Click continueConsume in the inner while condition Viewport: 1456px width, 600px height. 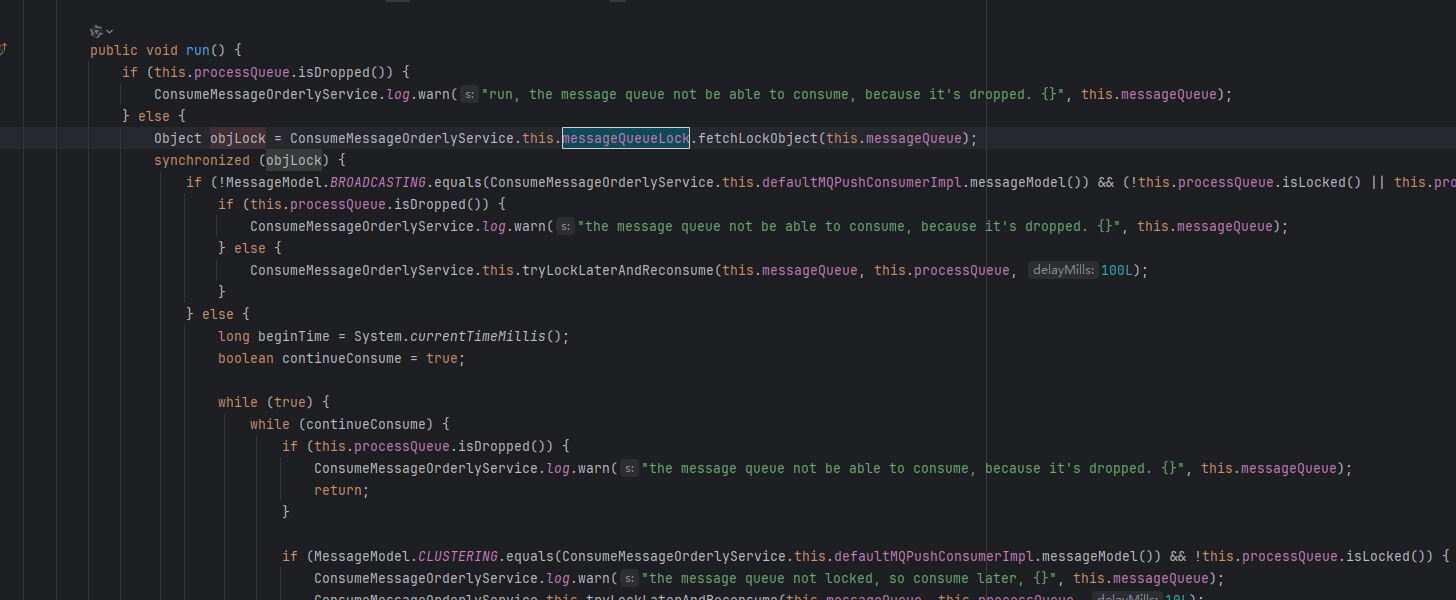click(x=366, y=424)
